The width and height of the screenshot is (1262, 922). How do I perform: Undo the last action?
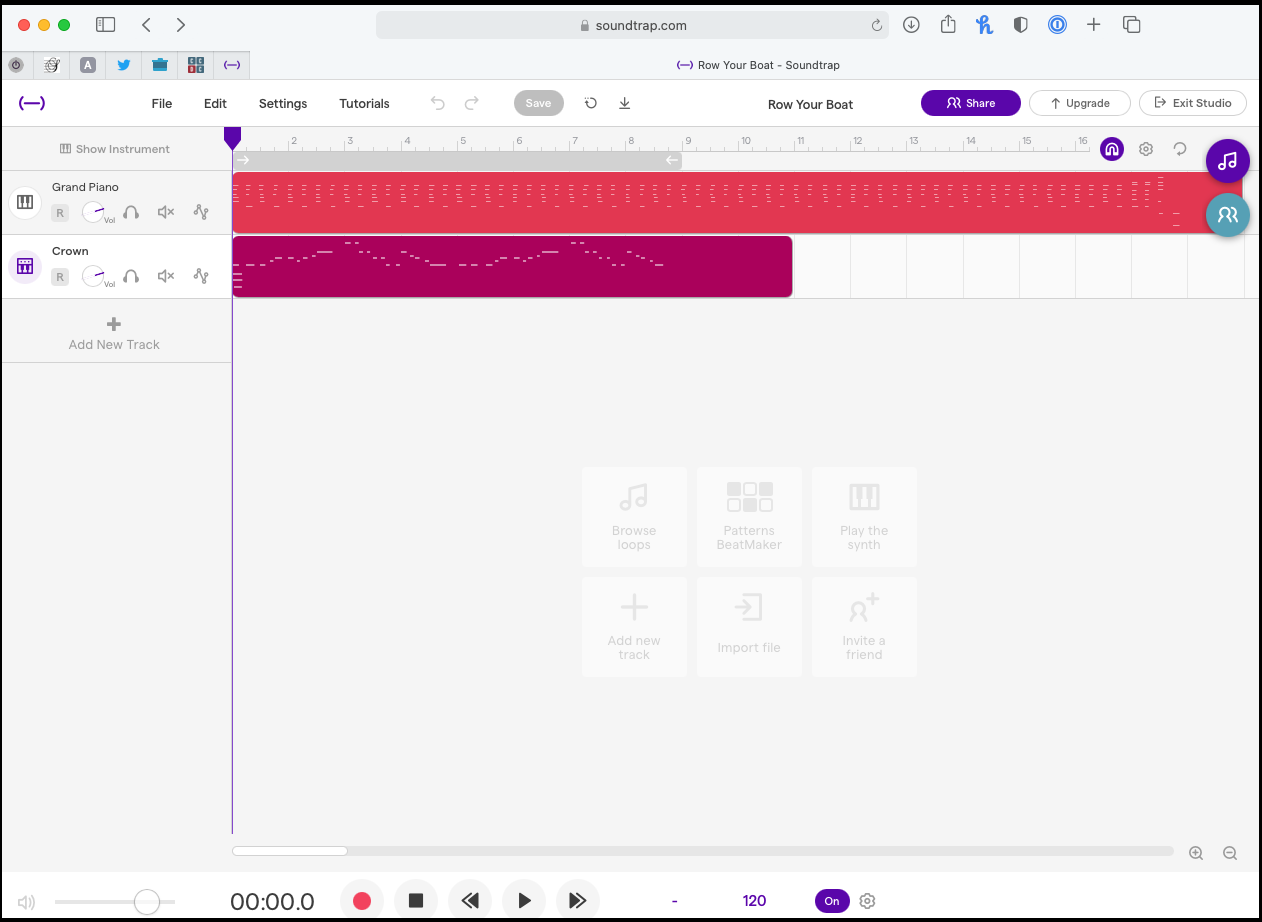pos(437,103)
